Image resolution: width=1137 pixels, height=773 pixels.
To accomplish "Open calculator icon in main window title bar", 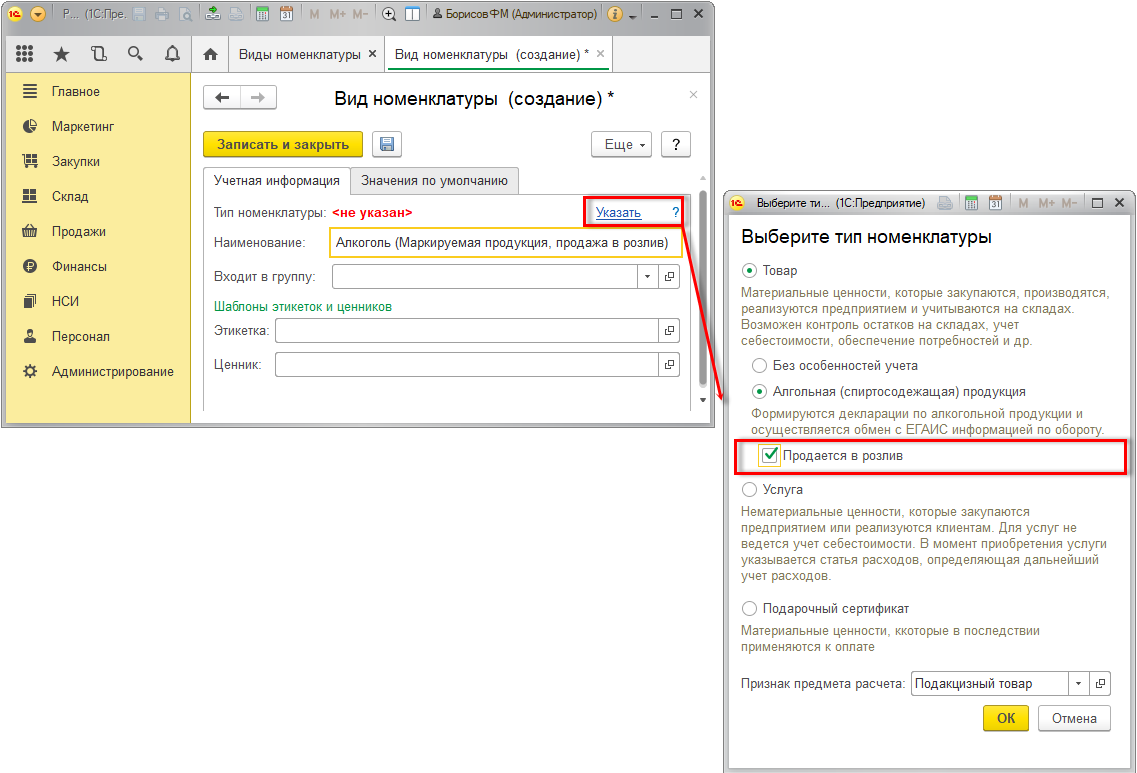I will 263,14.
